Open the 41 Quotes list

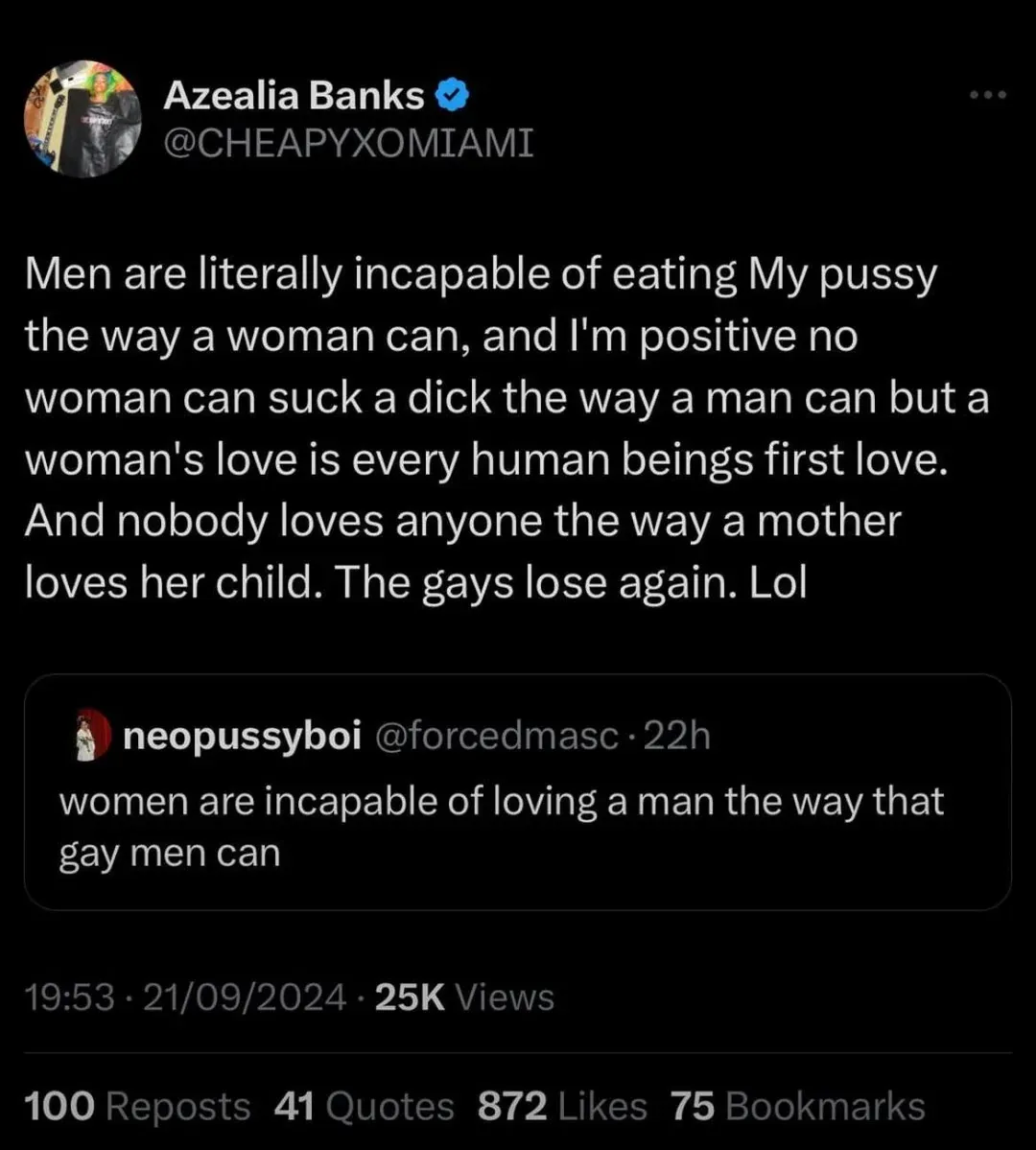pos(365,1107)
